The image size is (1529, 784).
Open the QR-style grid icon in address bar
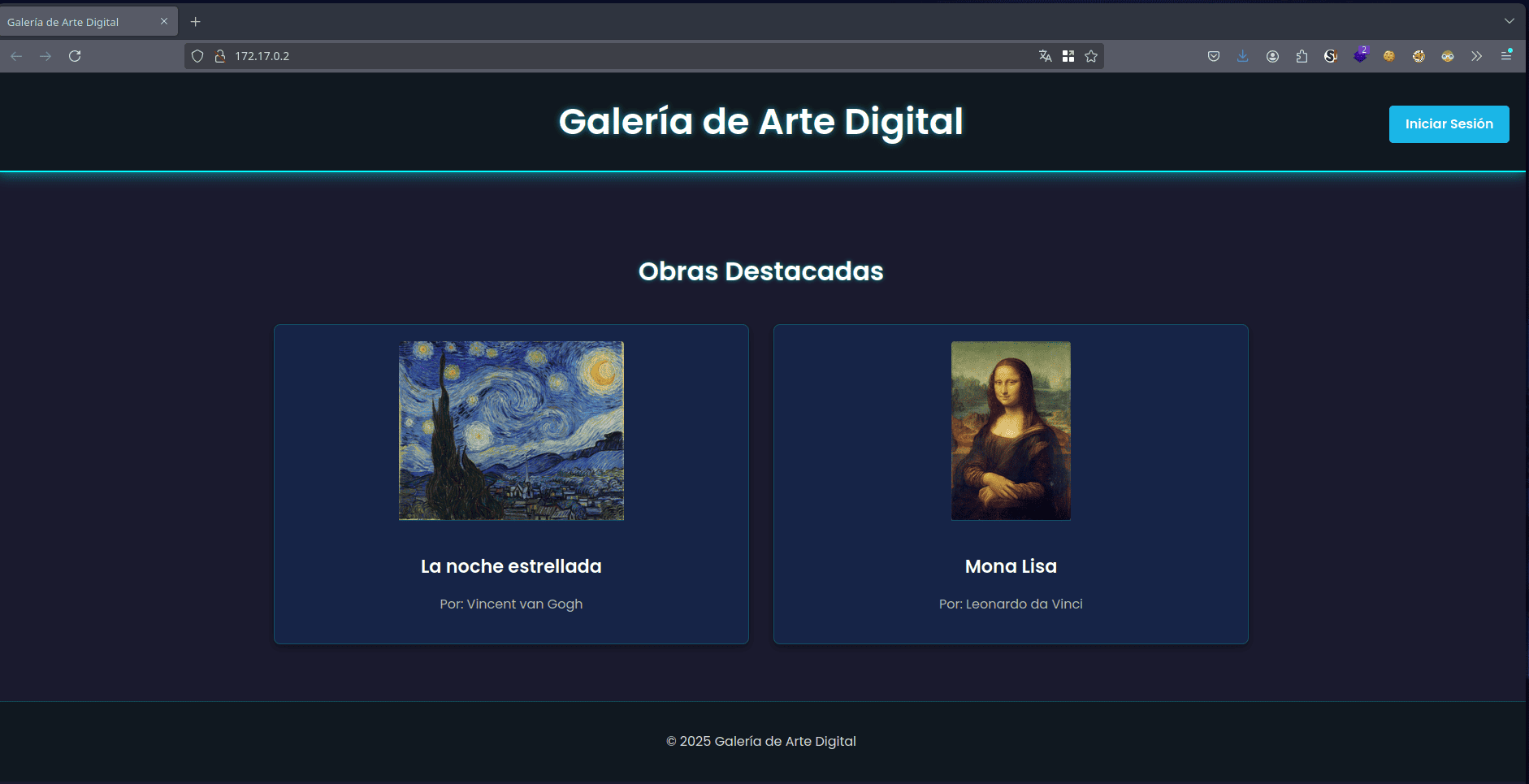click(1068, 56)
